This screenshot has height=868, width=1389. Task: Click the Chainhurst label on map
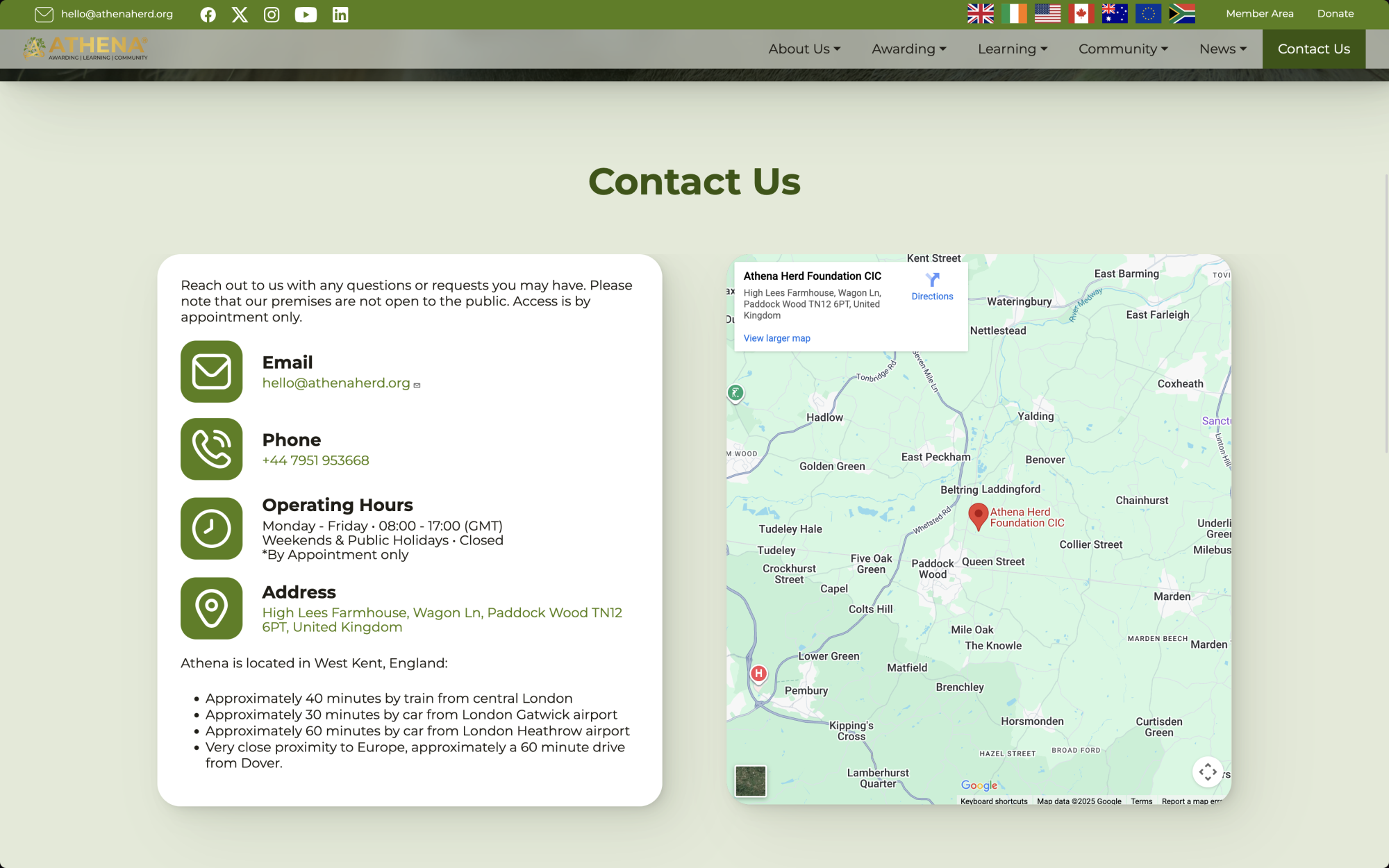tap(1142, 501)
